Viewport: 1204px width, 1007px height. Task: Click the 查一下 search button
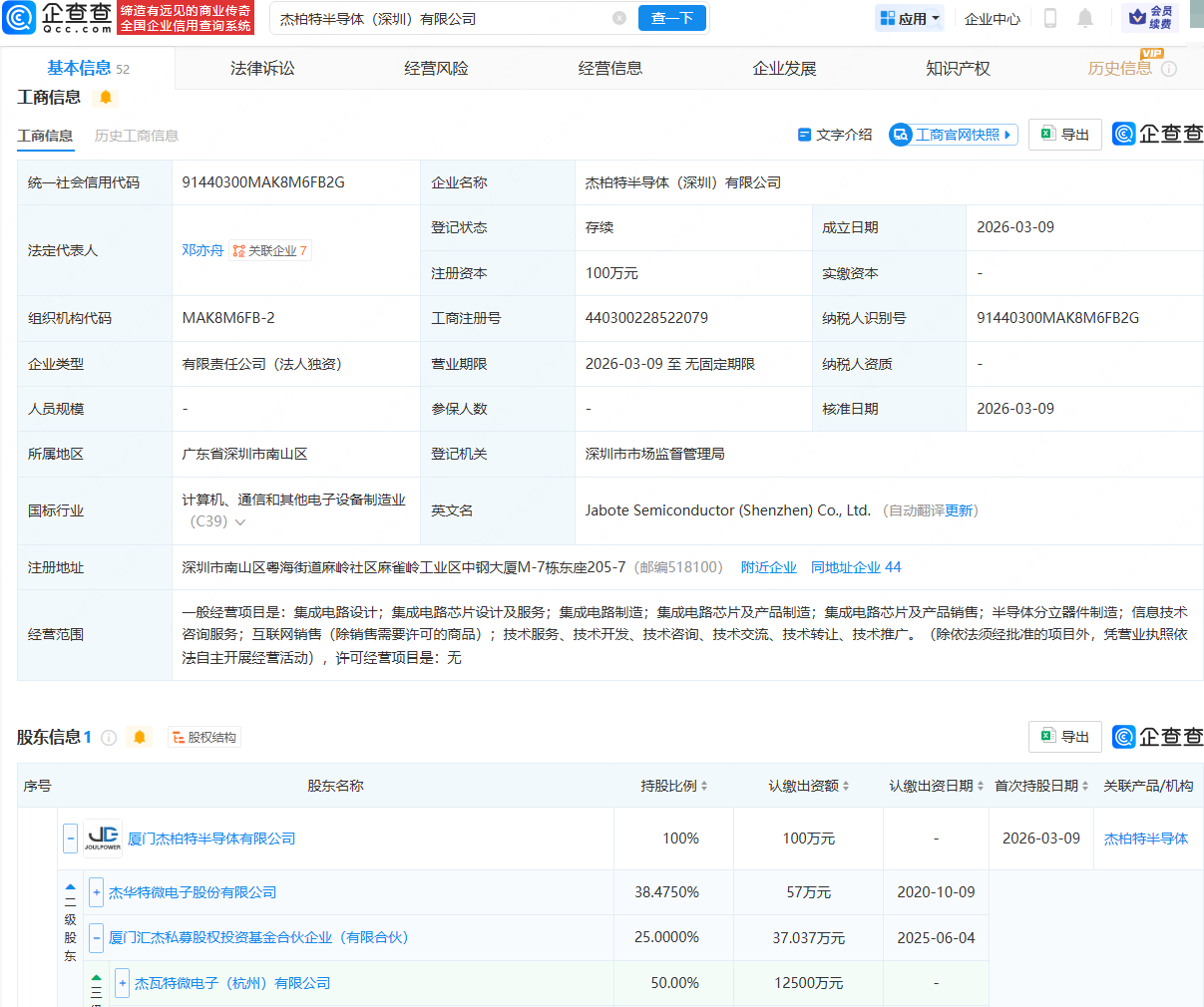click(x=671, y=17)
